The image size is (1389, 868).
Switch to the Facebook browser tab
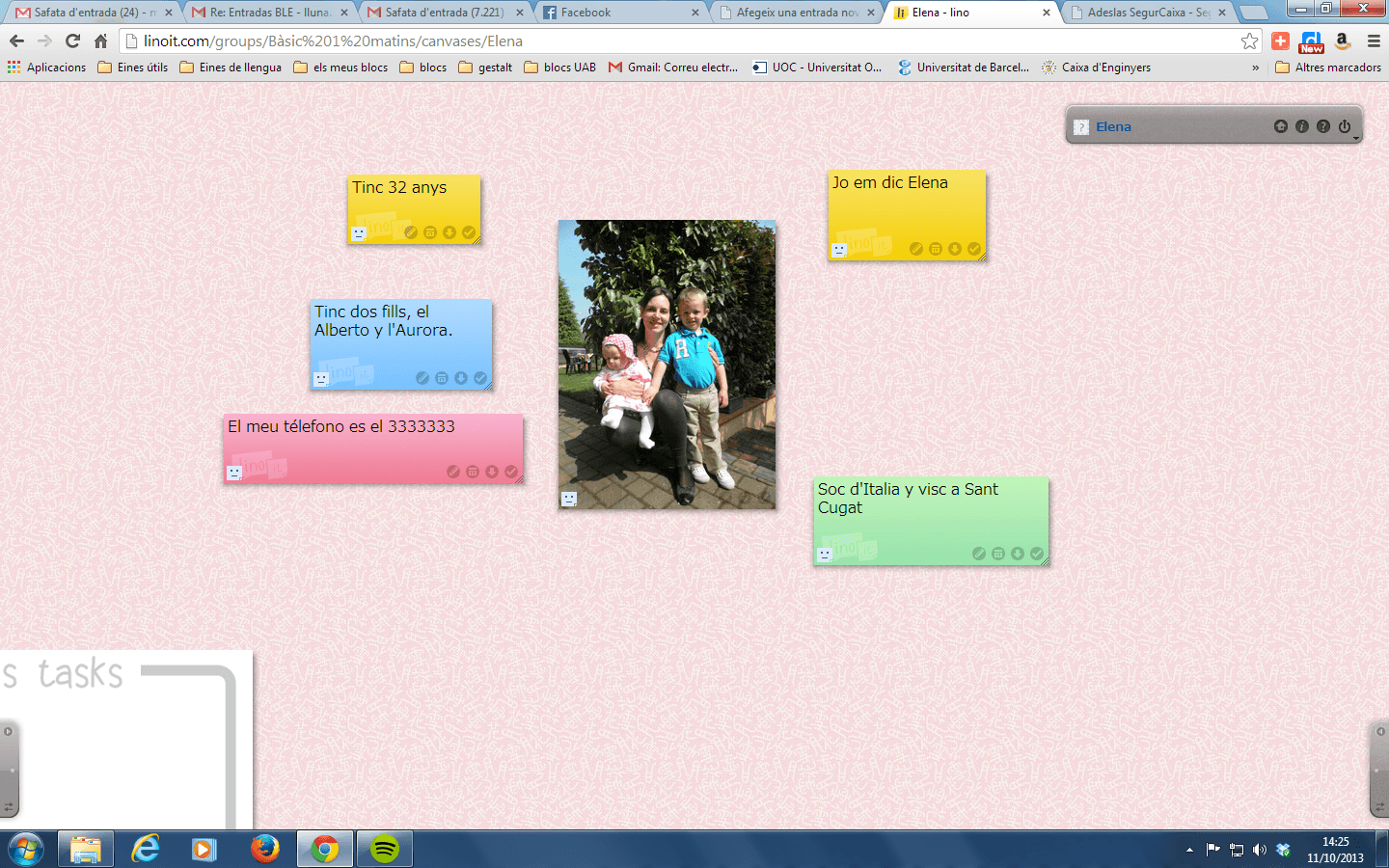617,13
